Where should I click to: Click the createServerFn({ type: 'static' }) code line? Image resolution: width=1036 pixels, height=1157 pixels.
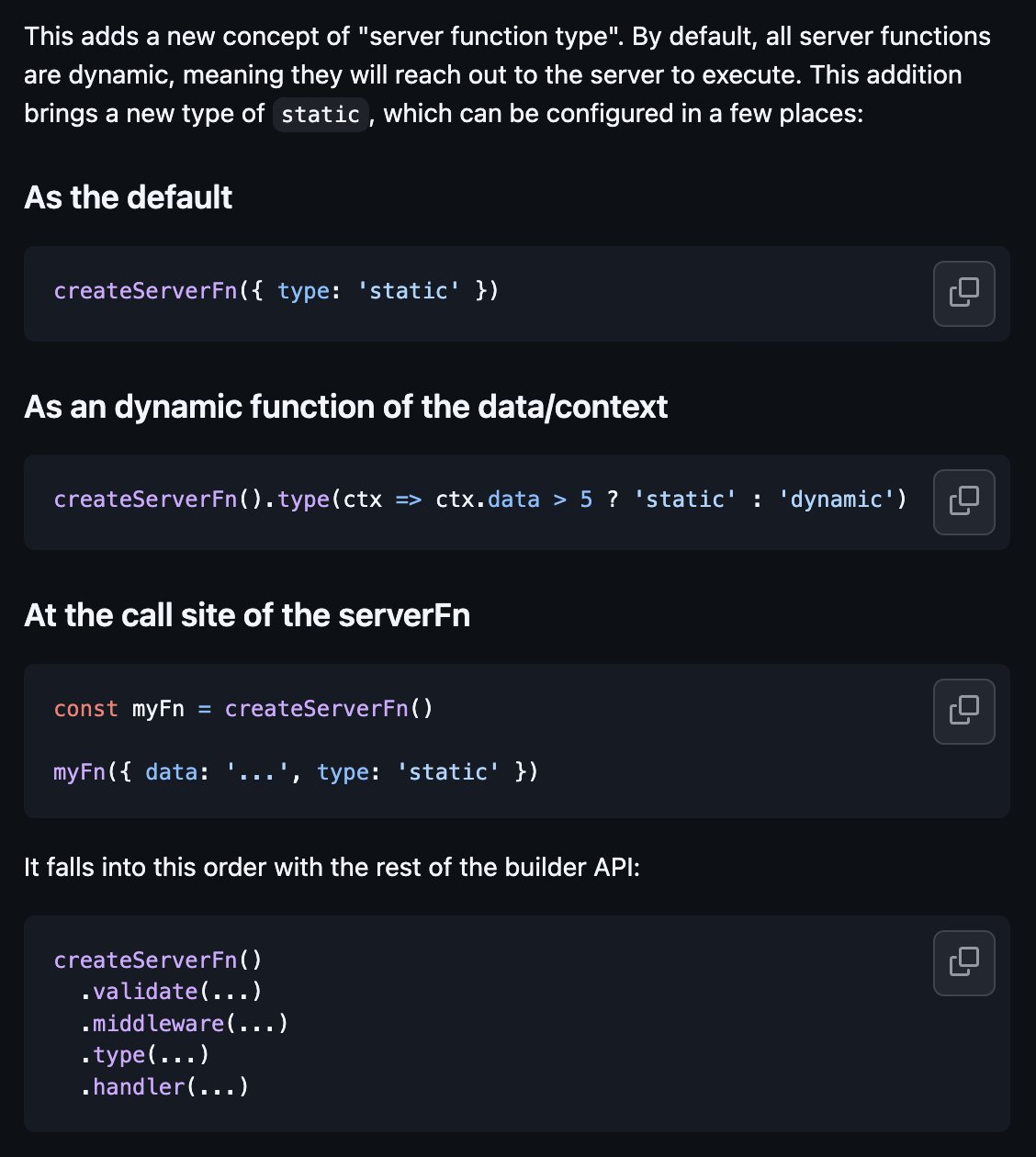tap(276, 291)
